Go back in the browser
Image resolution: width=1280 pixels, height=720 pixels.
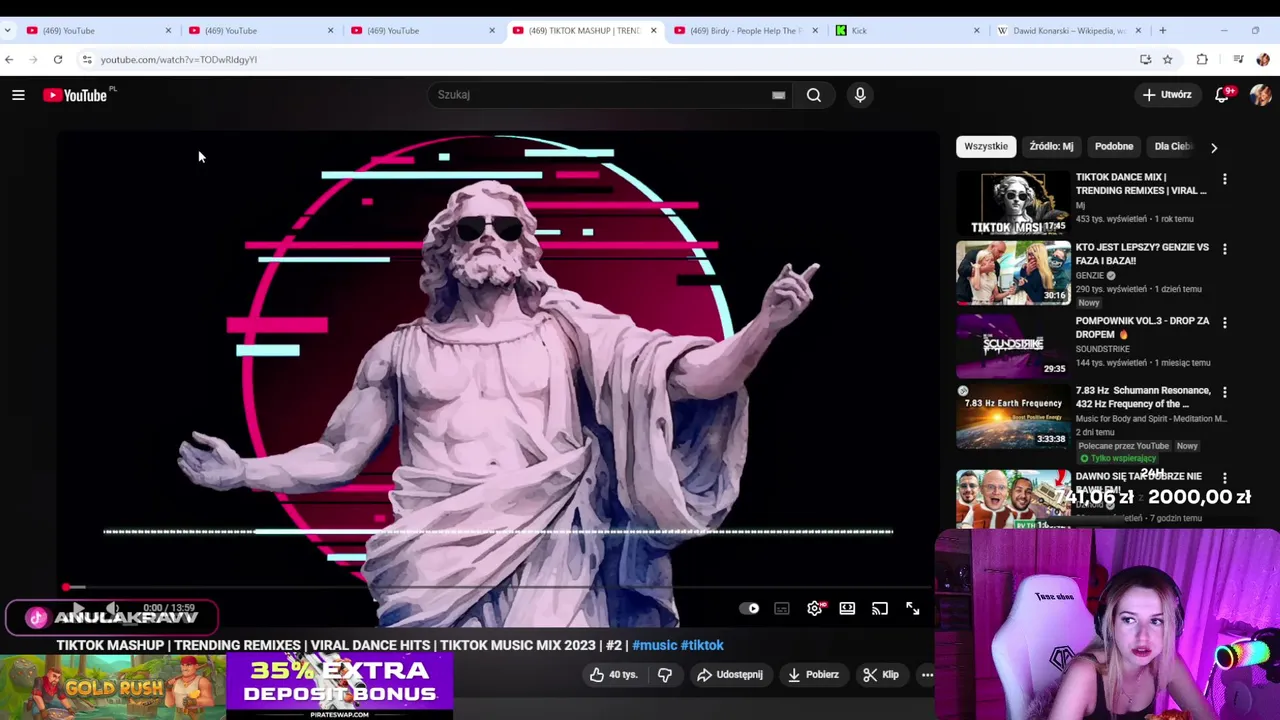[9, 60]
